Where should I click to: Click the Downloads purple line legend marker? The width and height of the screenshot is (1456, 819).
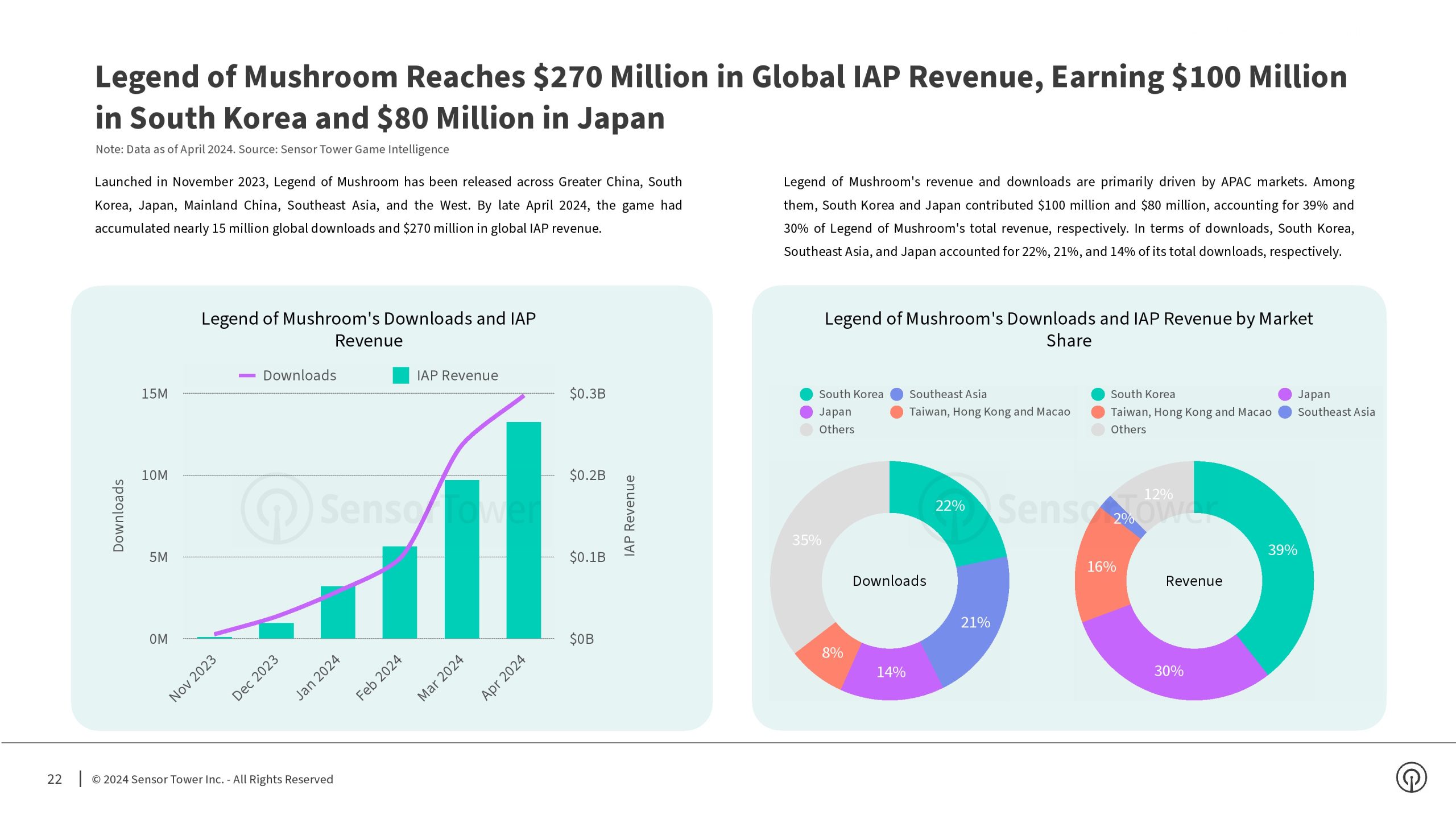pyautogui.click(x=247, y=375)
